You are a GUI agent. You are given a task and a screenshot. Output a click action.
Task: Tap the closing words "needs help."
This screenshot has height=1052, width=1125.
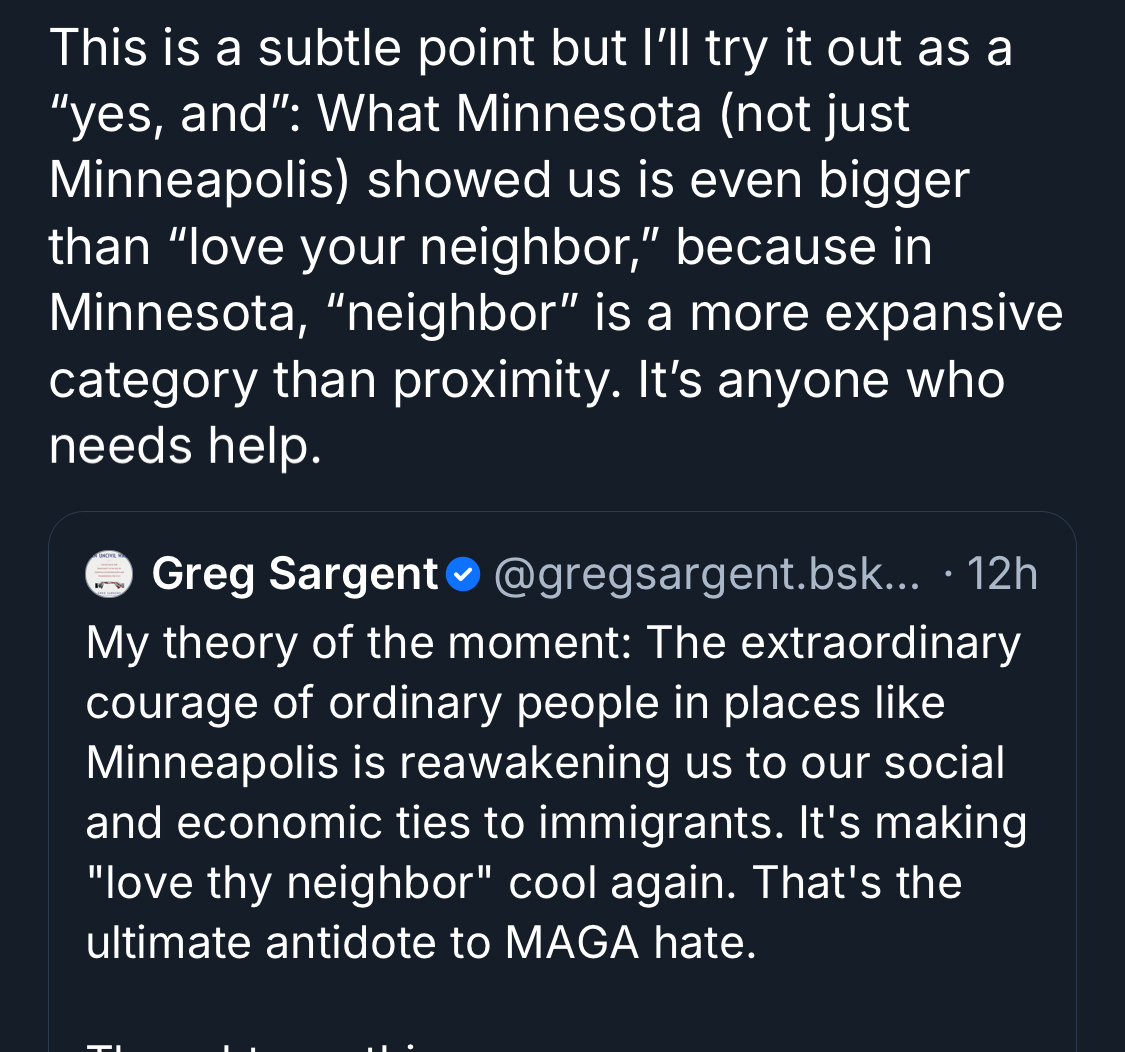185,445
